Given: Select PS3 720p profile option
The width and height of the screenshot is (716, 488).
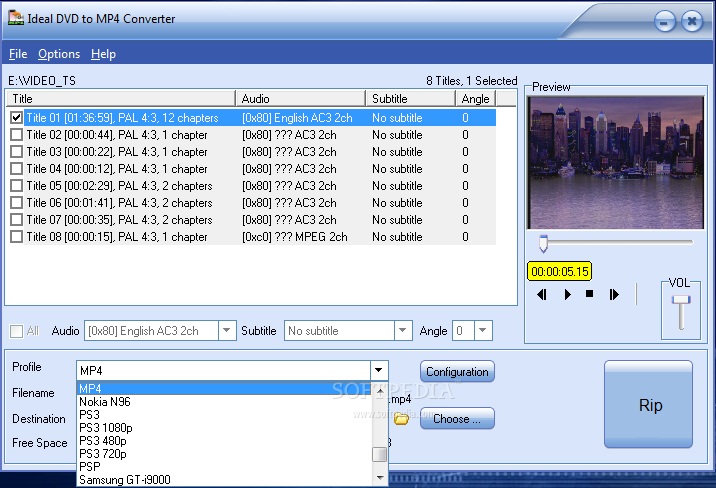Looking at the screenshot, I should 224,454.
